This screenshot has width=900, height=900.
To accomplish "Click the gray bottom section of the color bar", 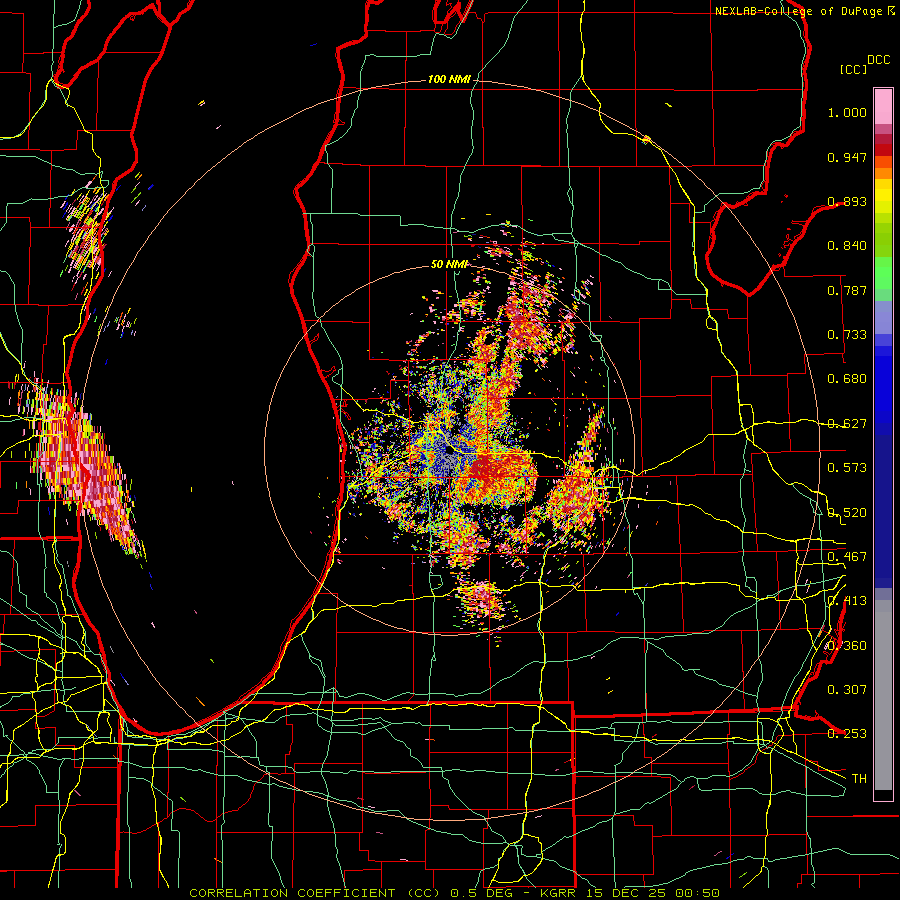I will point(883,695).
